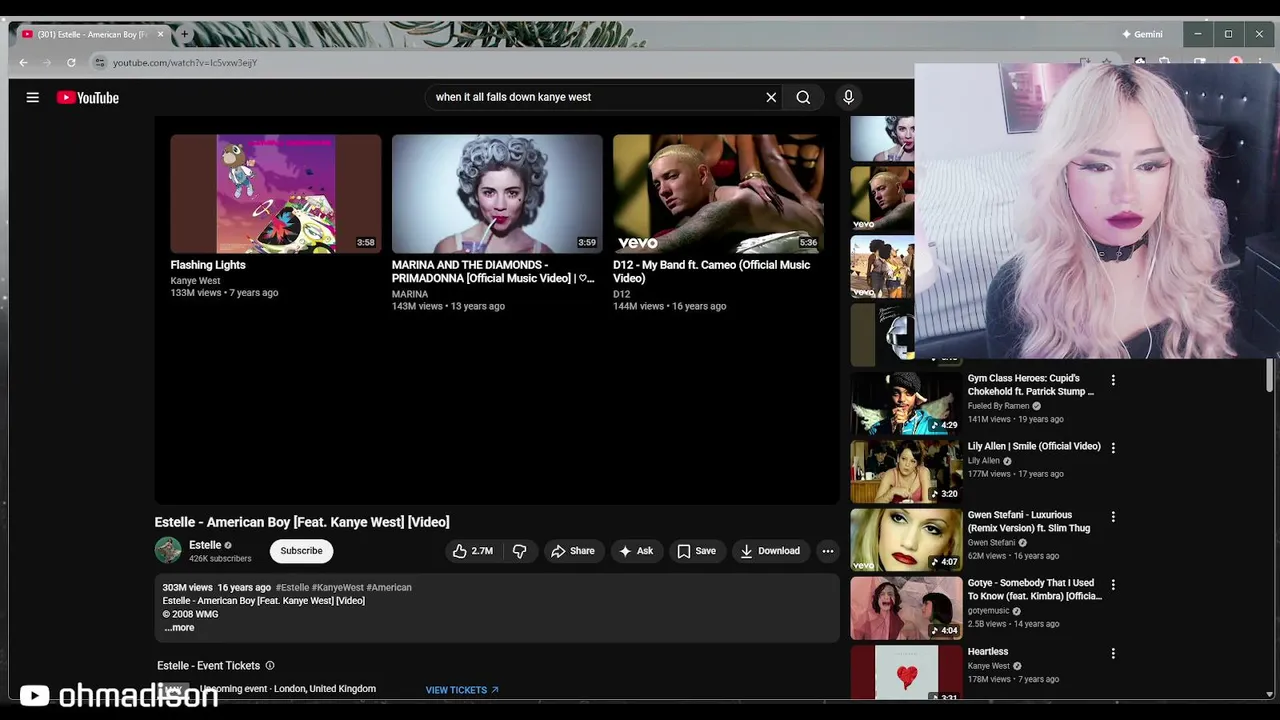Screen dimensions: 1280x720
Task: Click the info icon next to Event Tickets
Action: [x=269, y=666]
